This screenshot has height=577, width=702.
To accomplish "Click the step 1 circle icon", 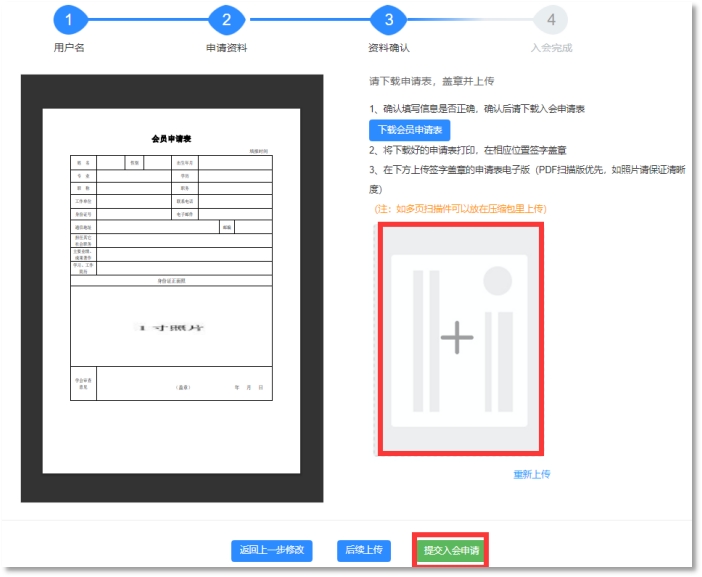I will click(x=69, y=19).
